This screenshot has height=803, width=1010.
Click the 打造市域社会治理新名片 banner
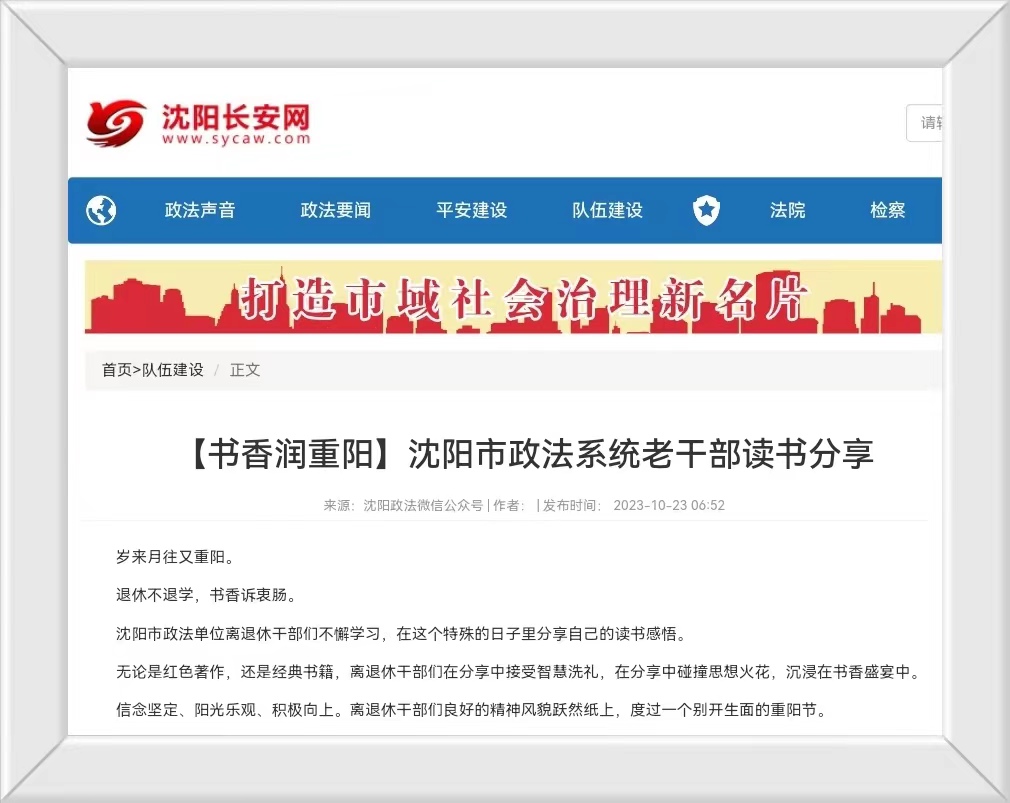(x=513, y=297)
